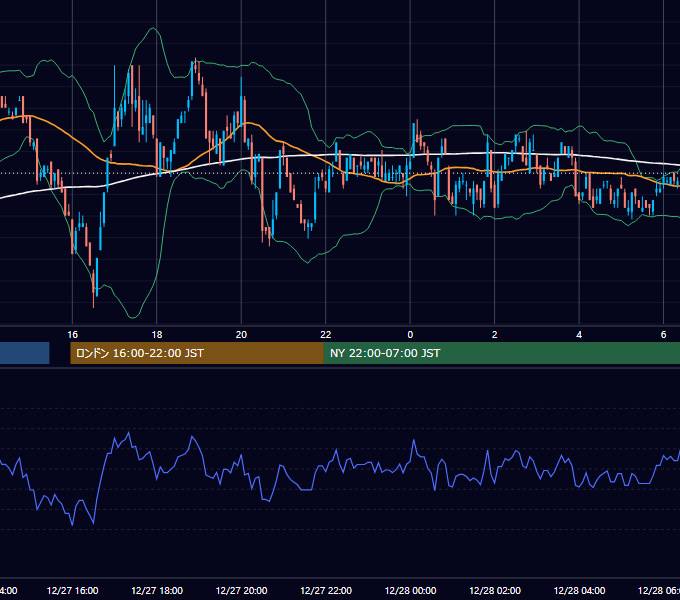Click the 12/28 00:00 time label
Screen dimensions: 680x600
click(x=410, y=590)
